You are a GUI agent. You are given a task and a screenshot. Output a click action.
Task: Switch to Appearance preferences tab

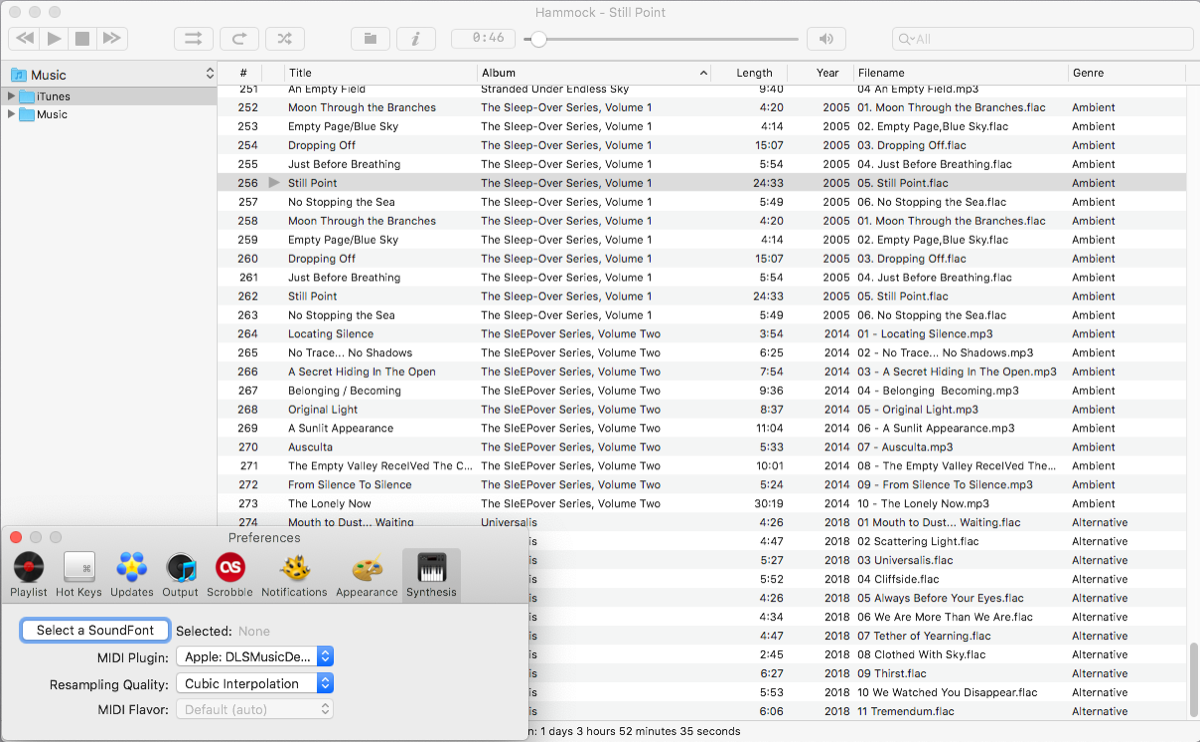point(366,575)
